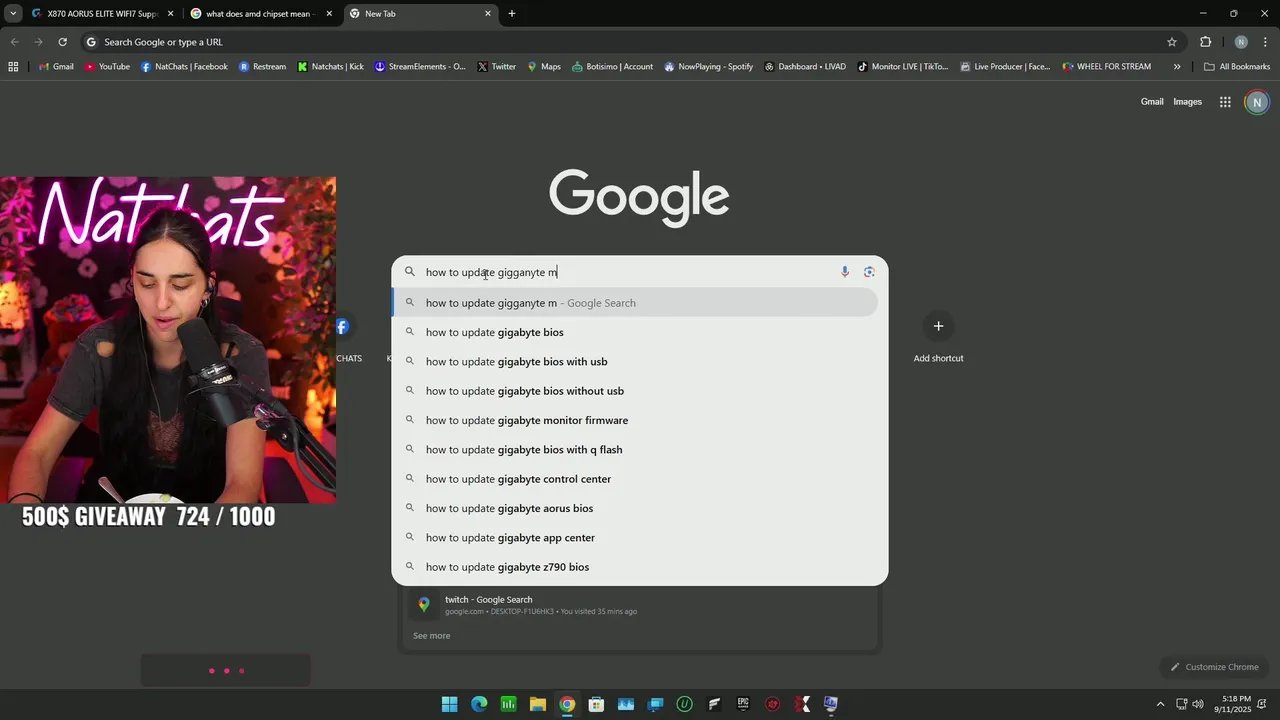Expand the tab search dropdown arrow
The width and height of the screenshot is (1280, 720).
pos(13,14)
